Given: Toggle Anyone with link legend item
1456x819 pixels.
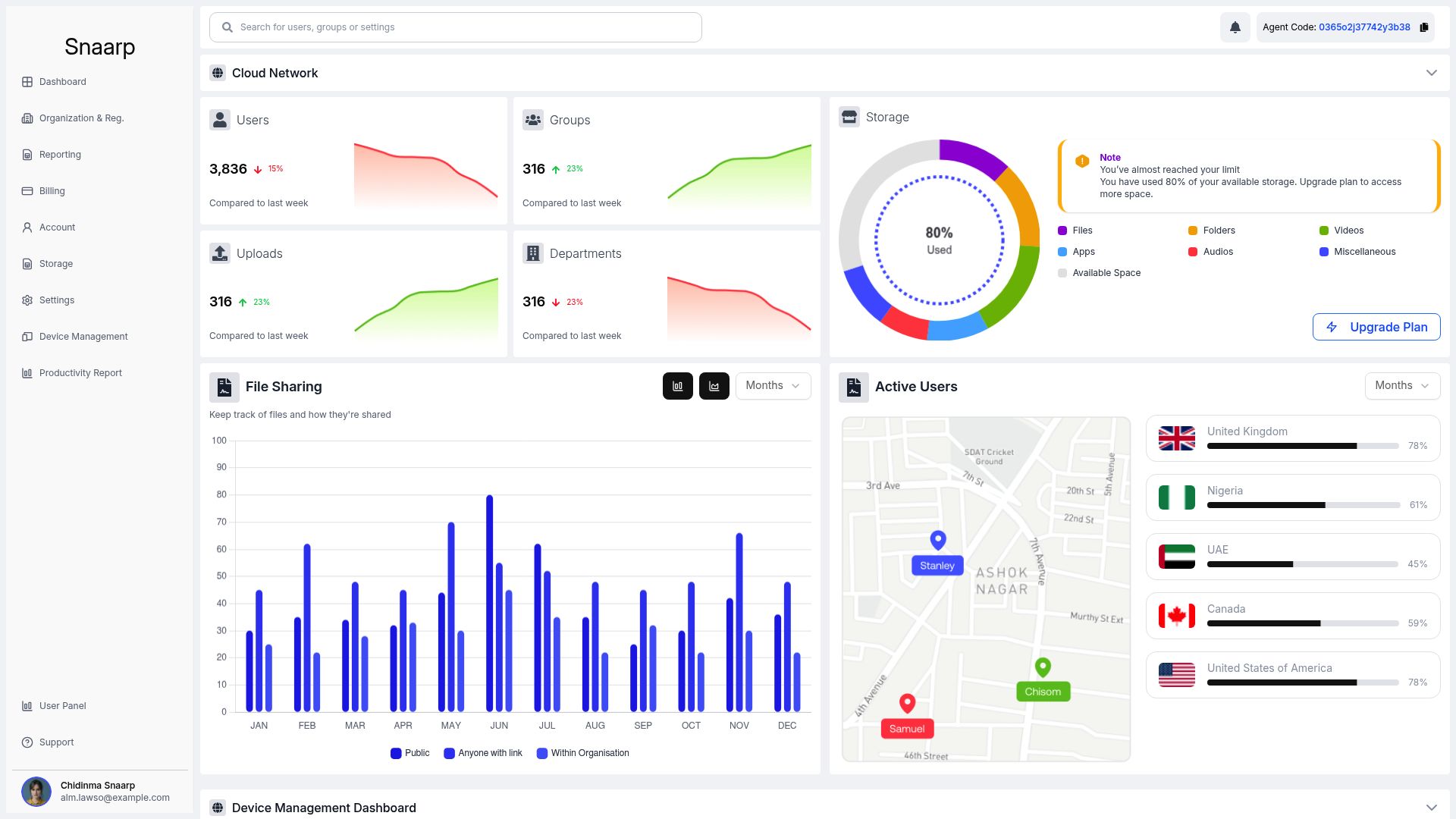Looking at the screenshot, I should click(483, 753).
